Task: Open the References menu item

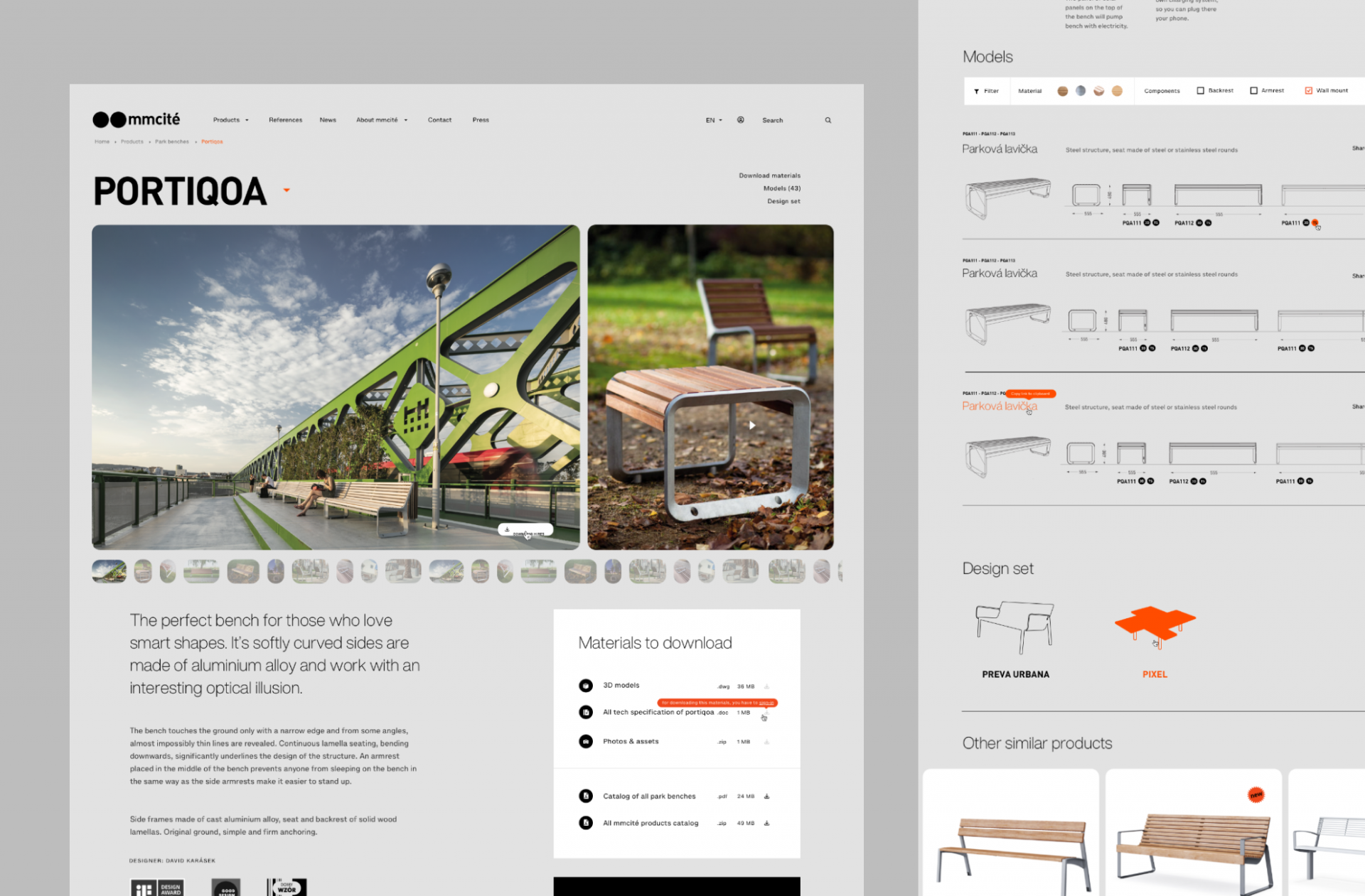Action: click(x=285, y=120)
